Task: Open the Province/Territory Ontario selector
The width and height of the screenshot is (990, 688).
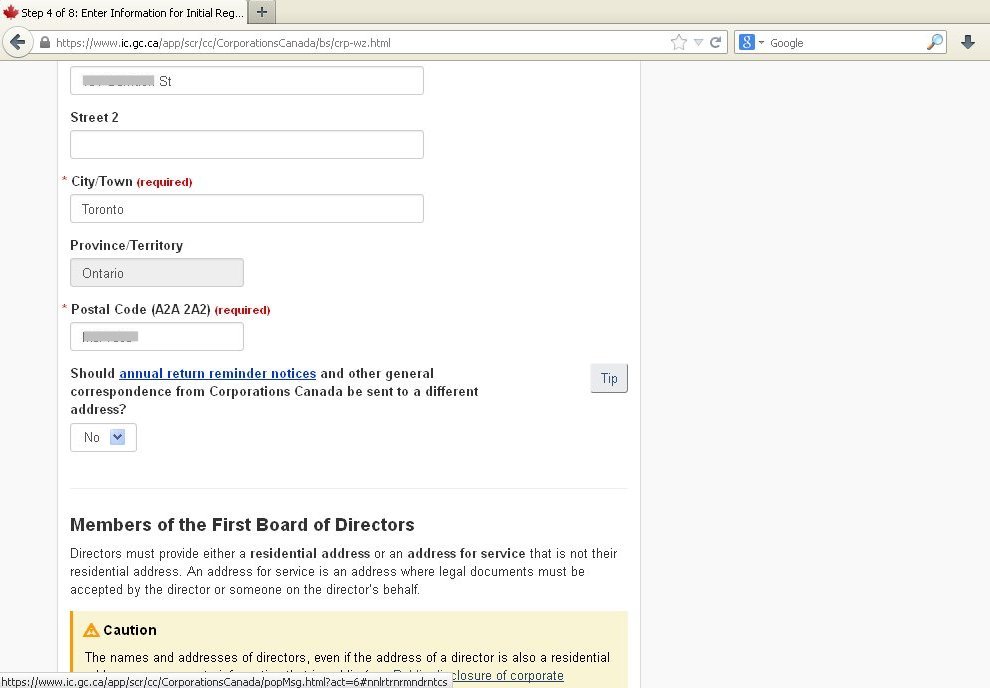Action: pos(156,273)
